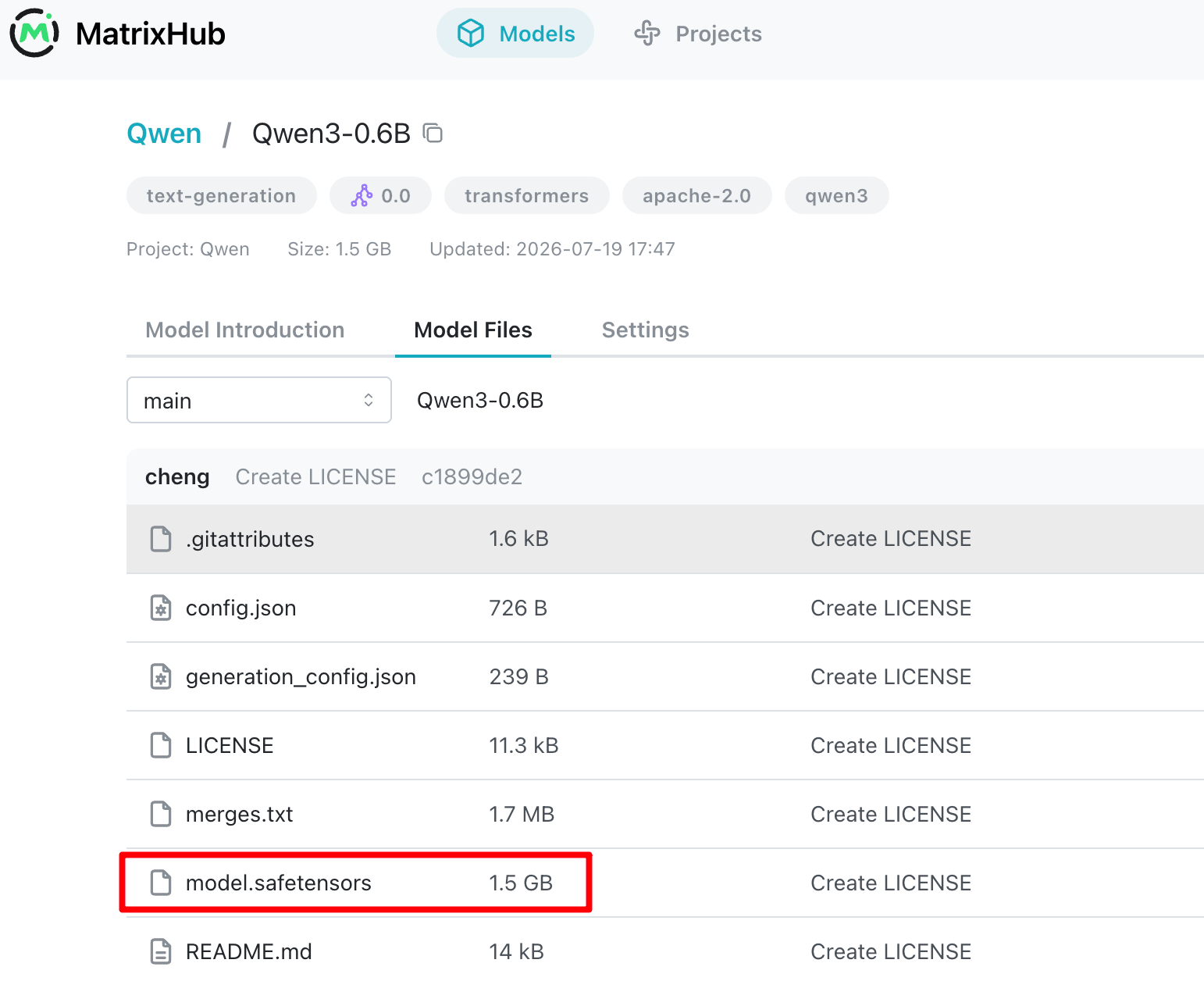Open the merges.txt file
This screenshot has width=1204, height=981.
click(x=240, y=814)
